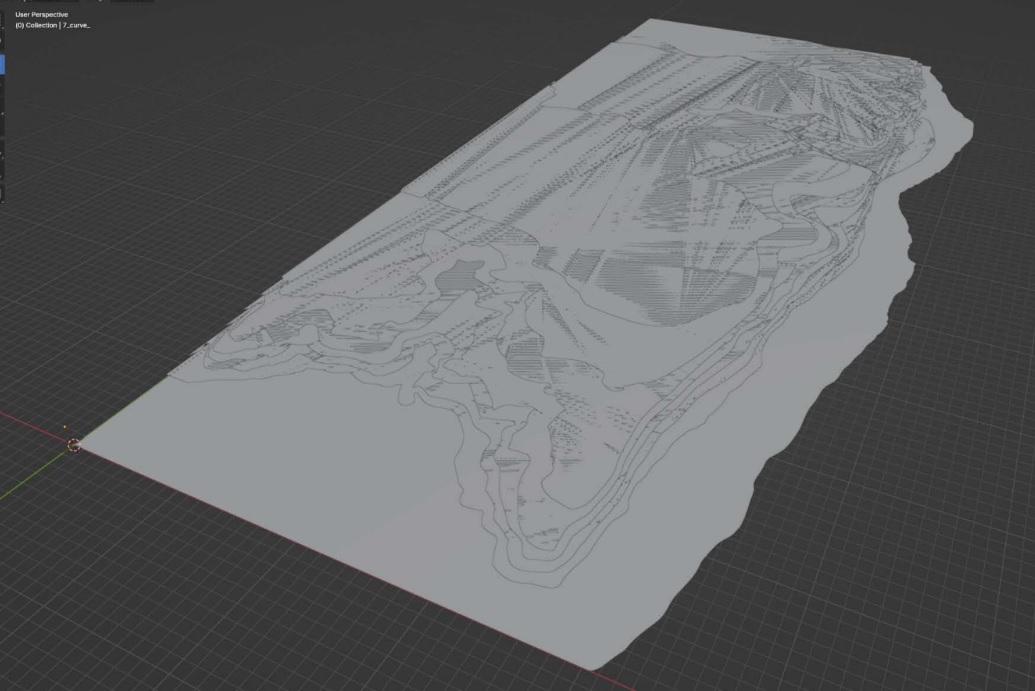Click the 3D cursor at the world origin
Screen dimensions: 1035x691
74,445
